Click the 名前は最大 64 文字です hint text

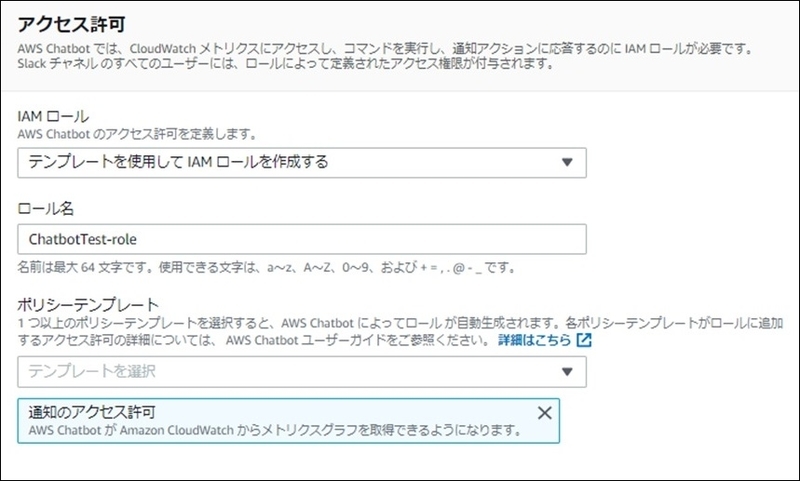pyautogui.click(x=266, y=267)
